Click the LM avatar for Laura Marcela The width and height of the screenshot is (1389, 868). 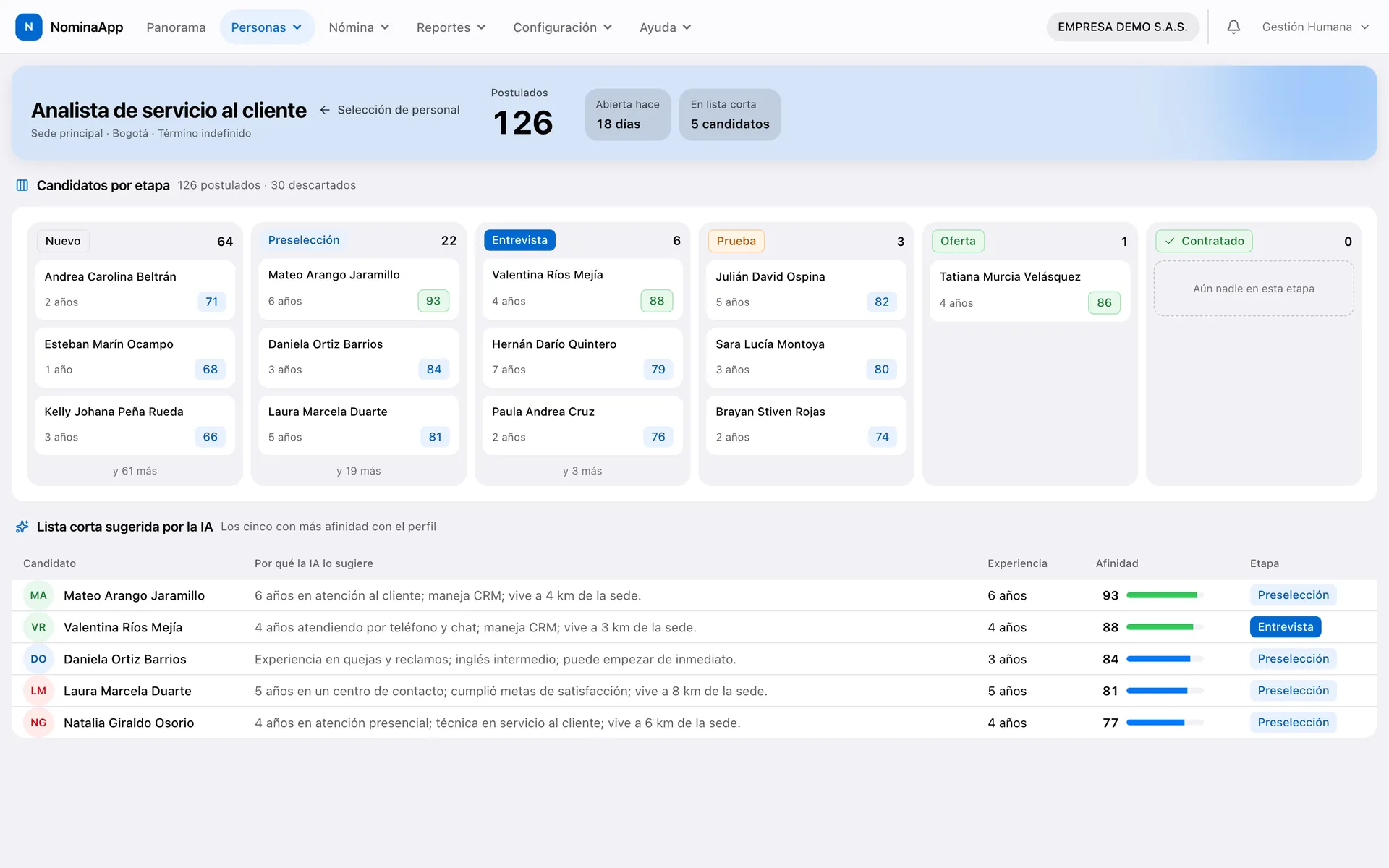tap(38, 691)
